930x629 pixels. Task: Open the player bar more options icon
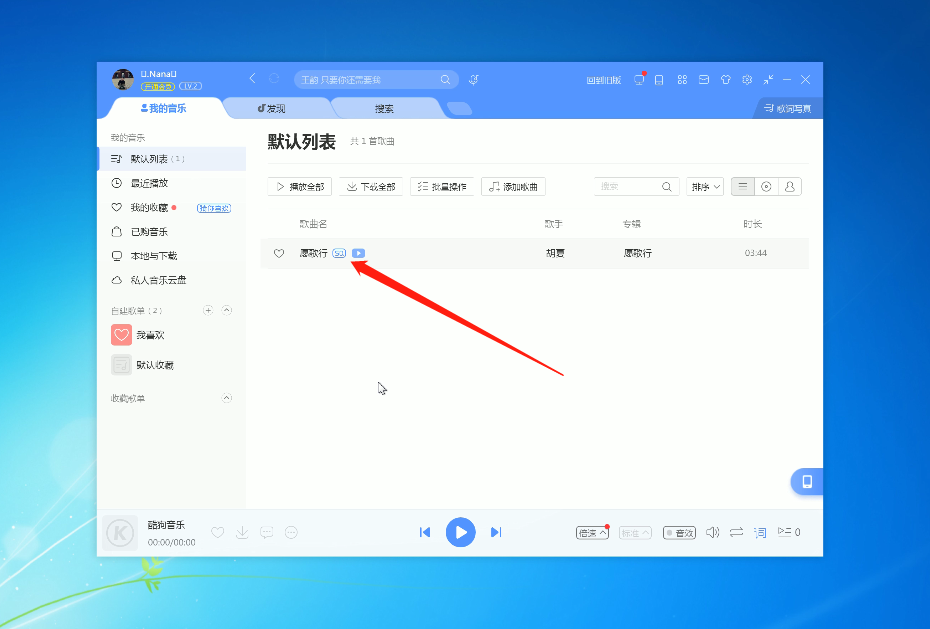291,532
